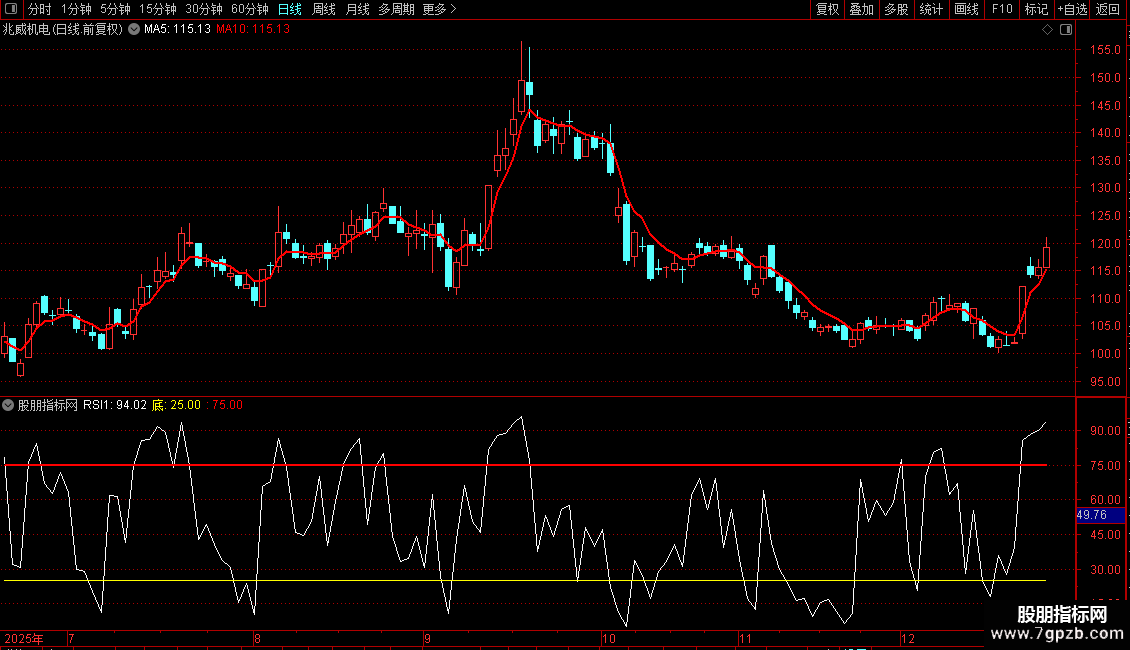Click the month 12 marker on time axis
The image size is (1130, 650).
(x=907, y=638)
